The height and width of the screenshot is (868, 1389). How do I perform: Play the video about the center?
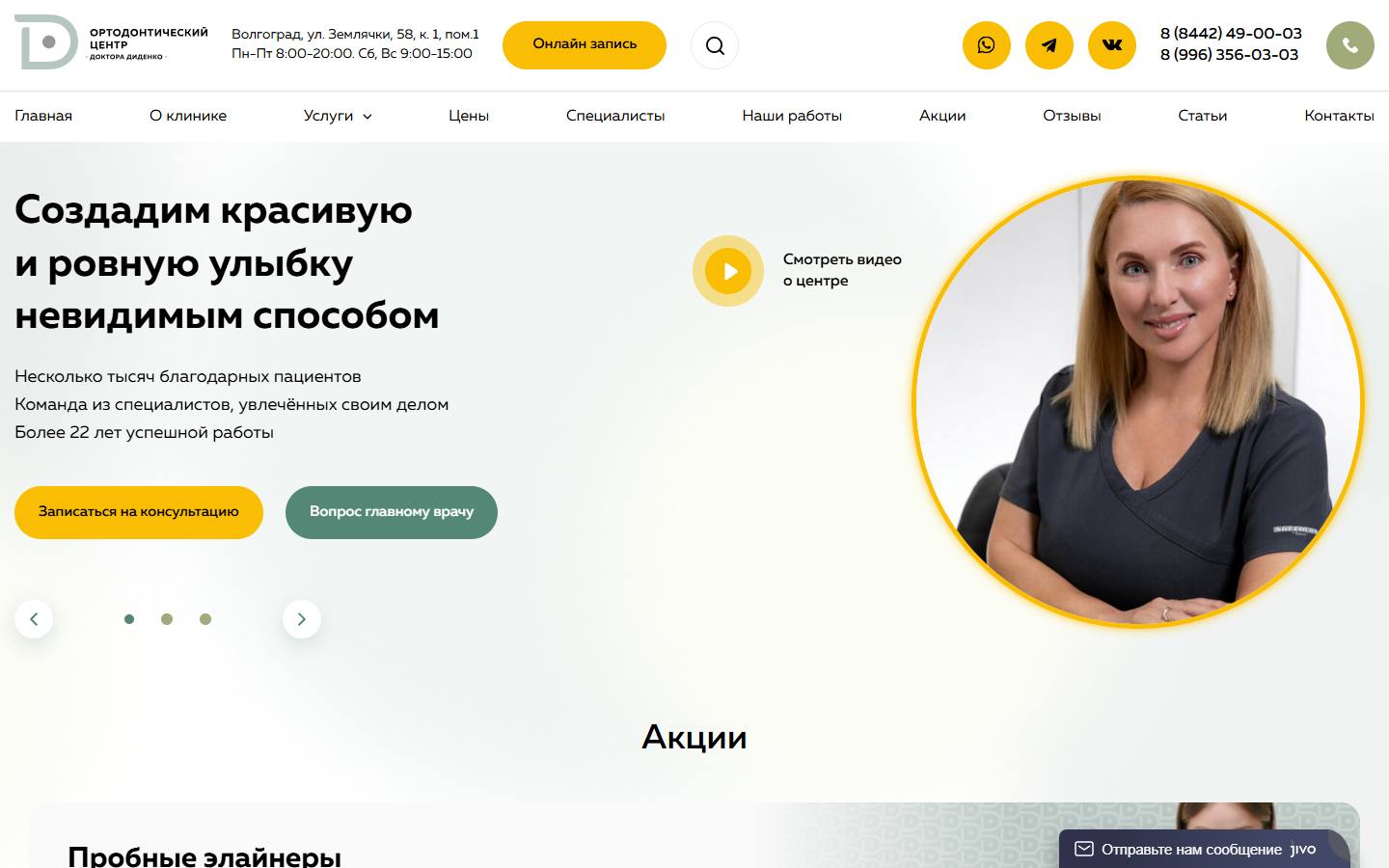(x=728, y=271)
